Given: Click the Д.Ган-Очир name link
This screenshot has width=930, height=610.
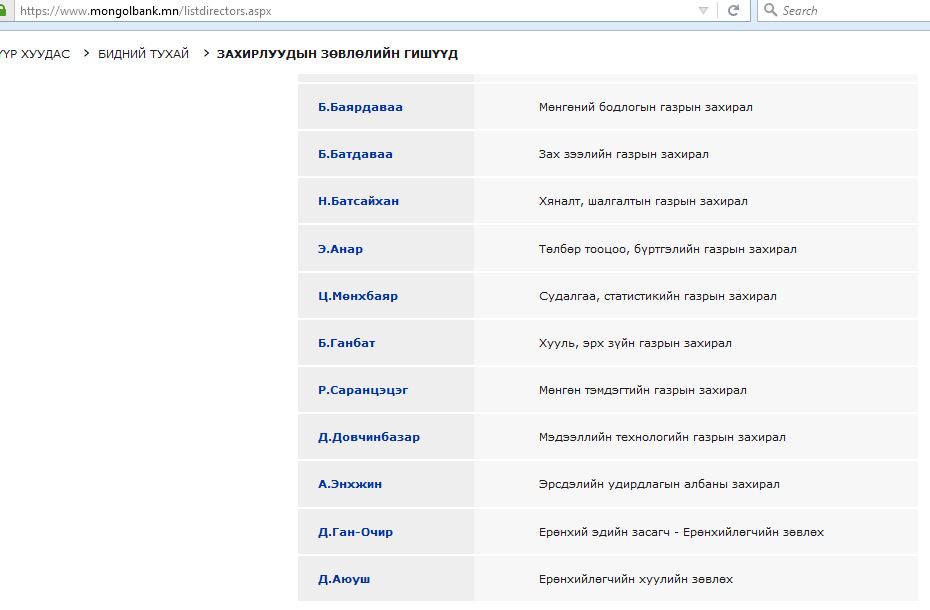Looking at the screenshot, I should tap(355, 532).
